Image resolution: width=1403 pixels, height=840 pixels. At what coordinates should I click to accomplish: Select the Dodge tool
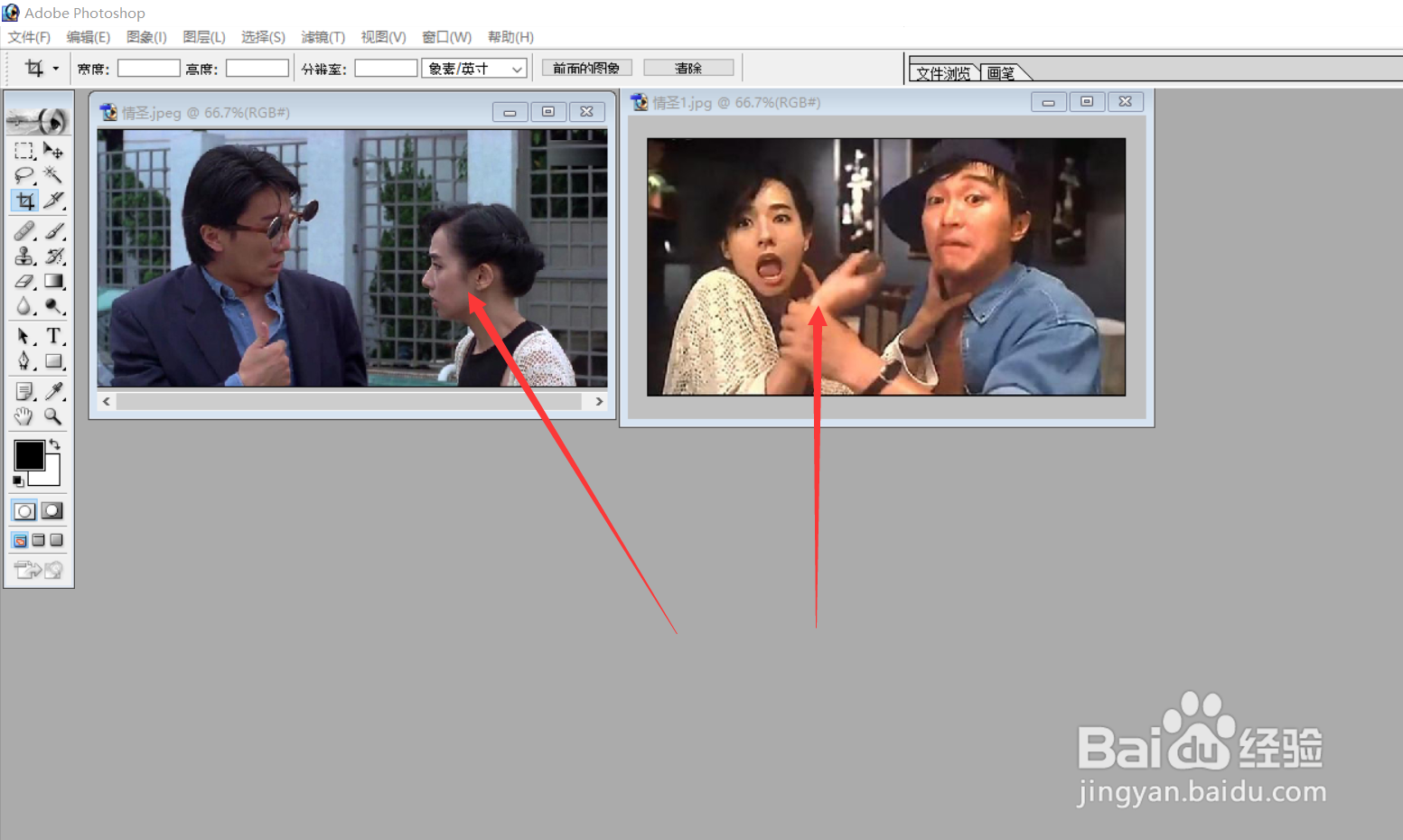coord(53,307)
